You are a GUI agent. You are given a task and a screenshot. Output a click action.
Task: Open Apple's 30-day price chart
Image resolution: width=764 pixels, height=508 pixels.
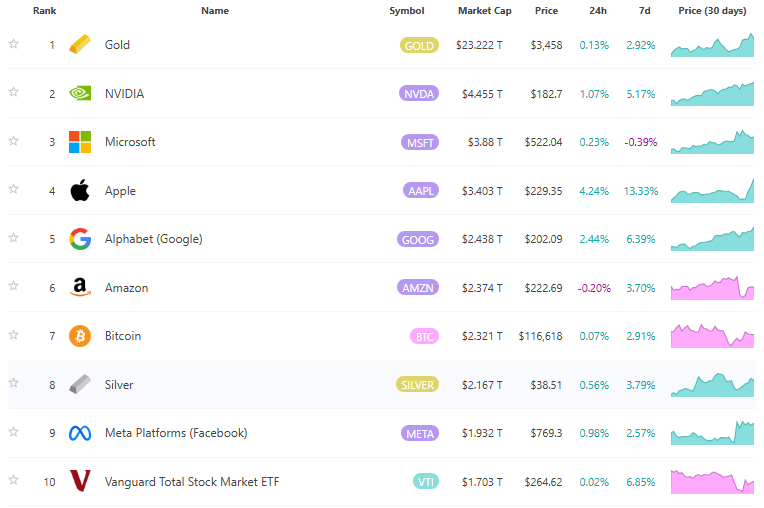(x=712, y=190)
